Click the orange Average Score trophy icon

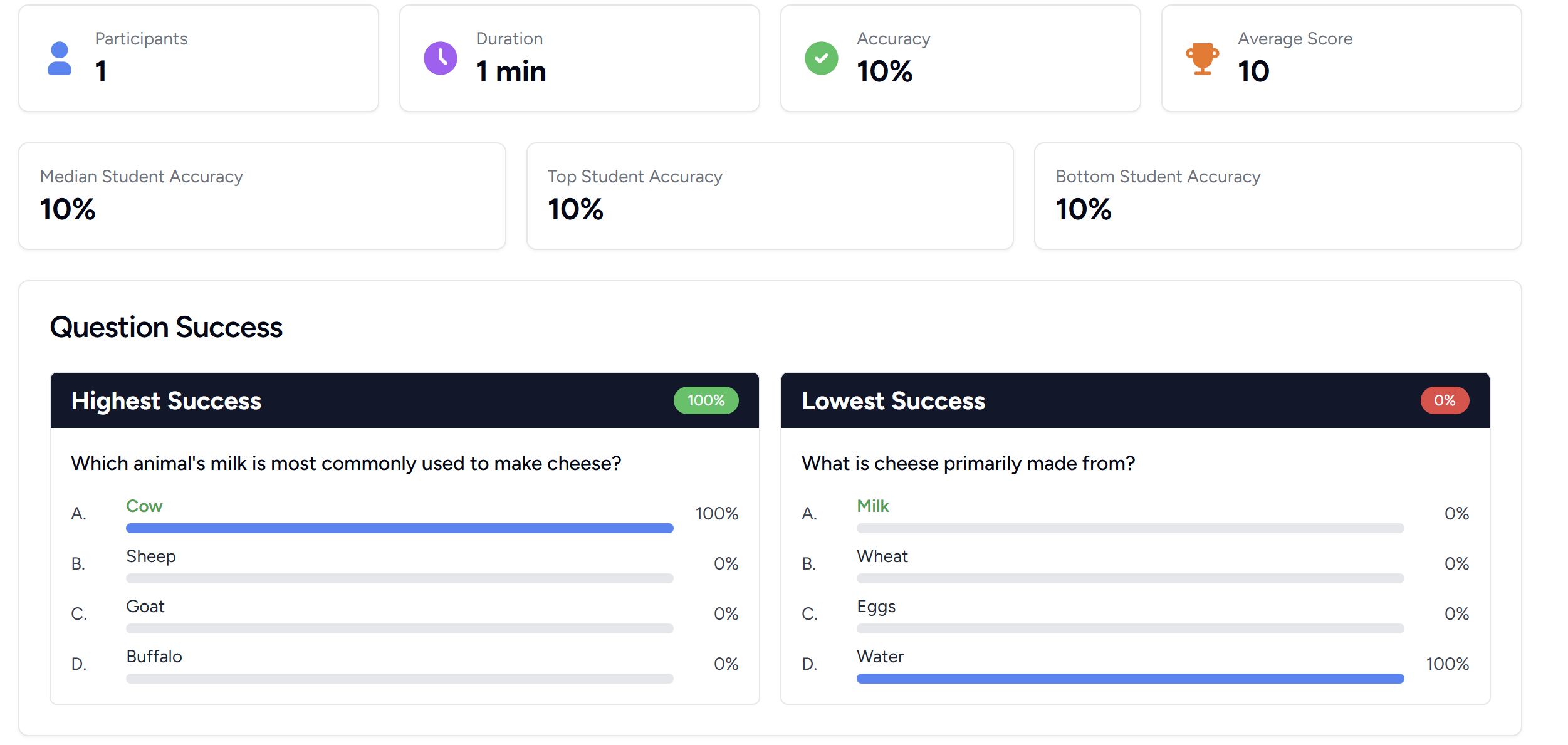click(1201, 58)
